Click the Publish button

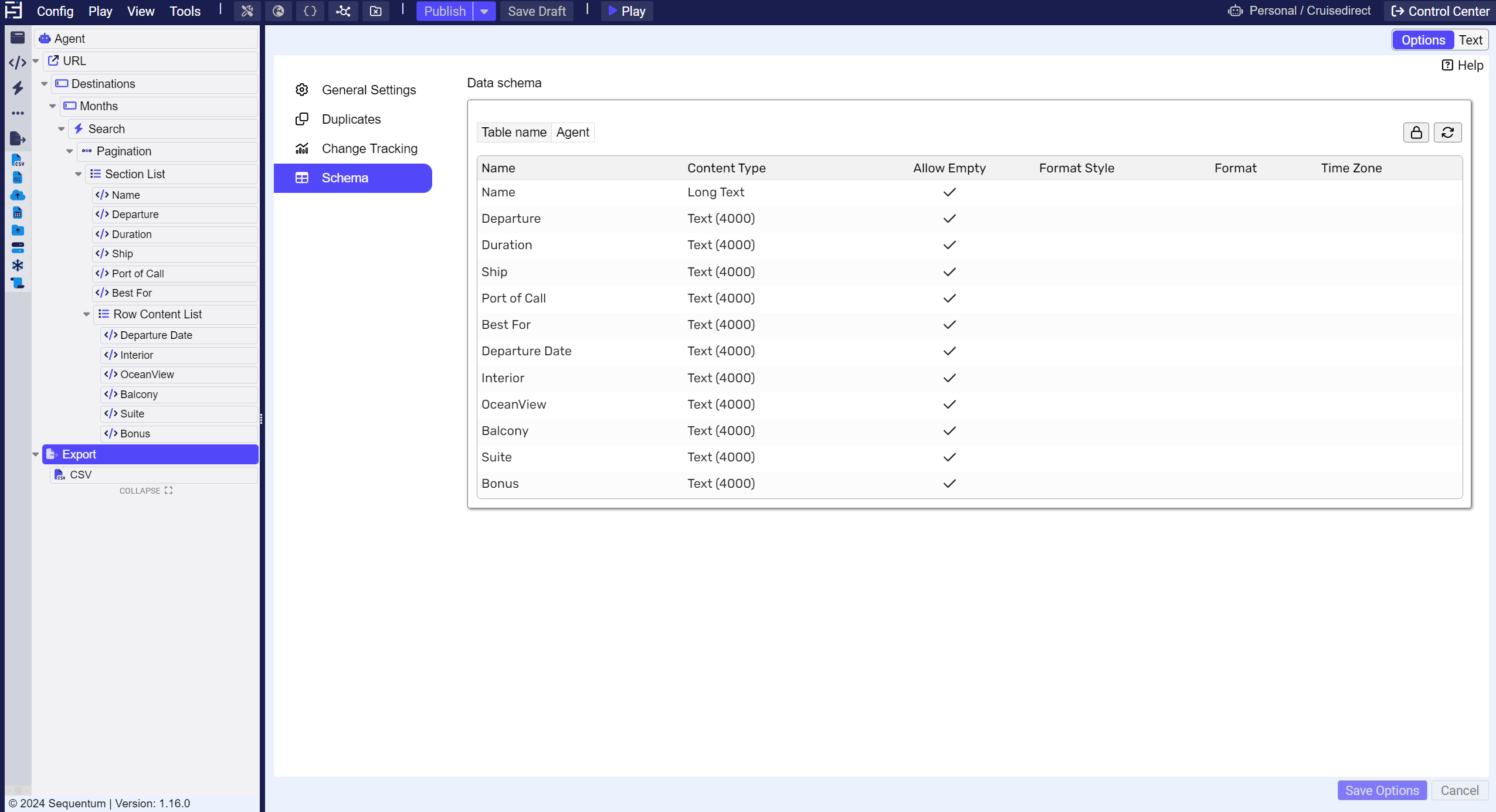(445, 11)
